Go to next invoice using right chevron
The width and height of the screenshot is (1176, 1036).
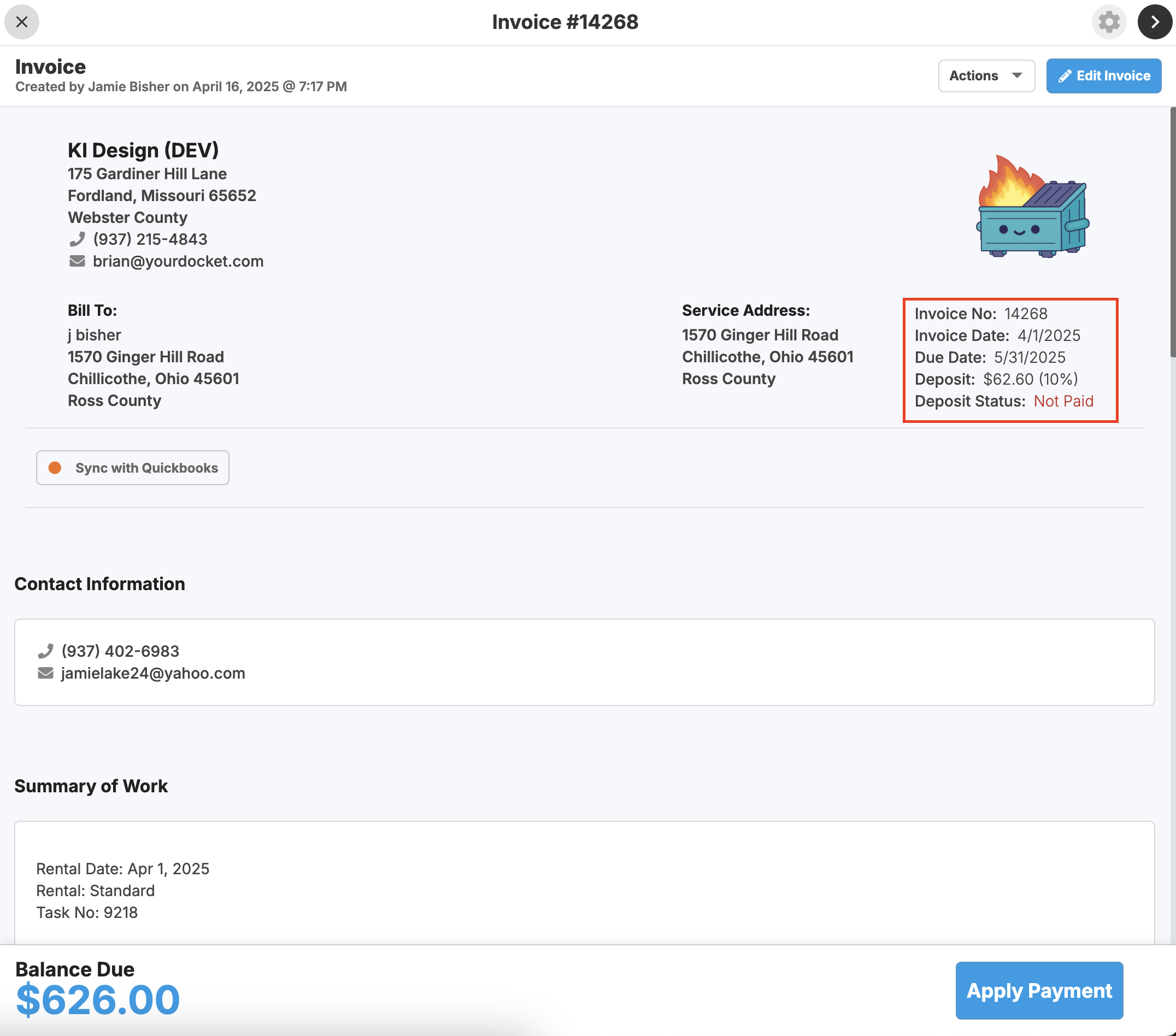point(1155,22)
